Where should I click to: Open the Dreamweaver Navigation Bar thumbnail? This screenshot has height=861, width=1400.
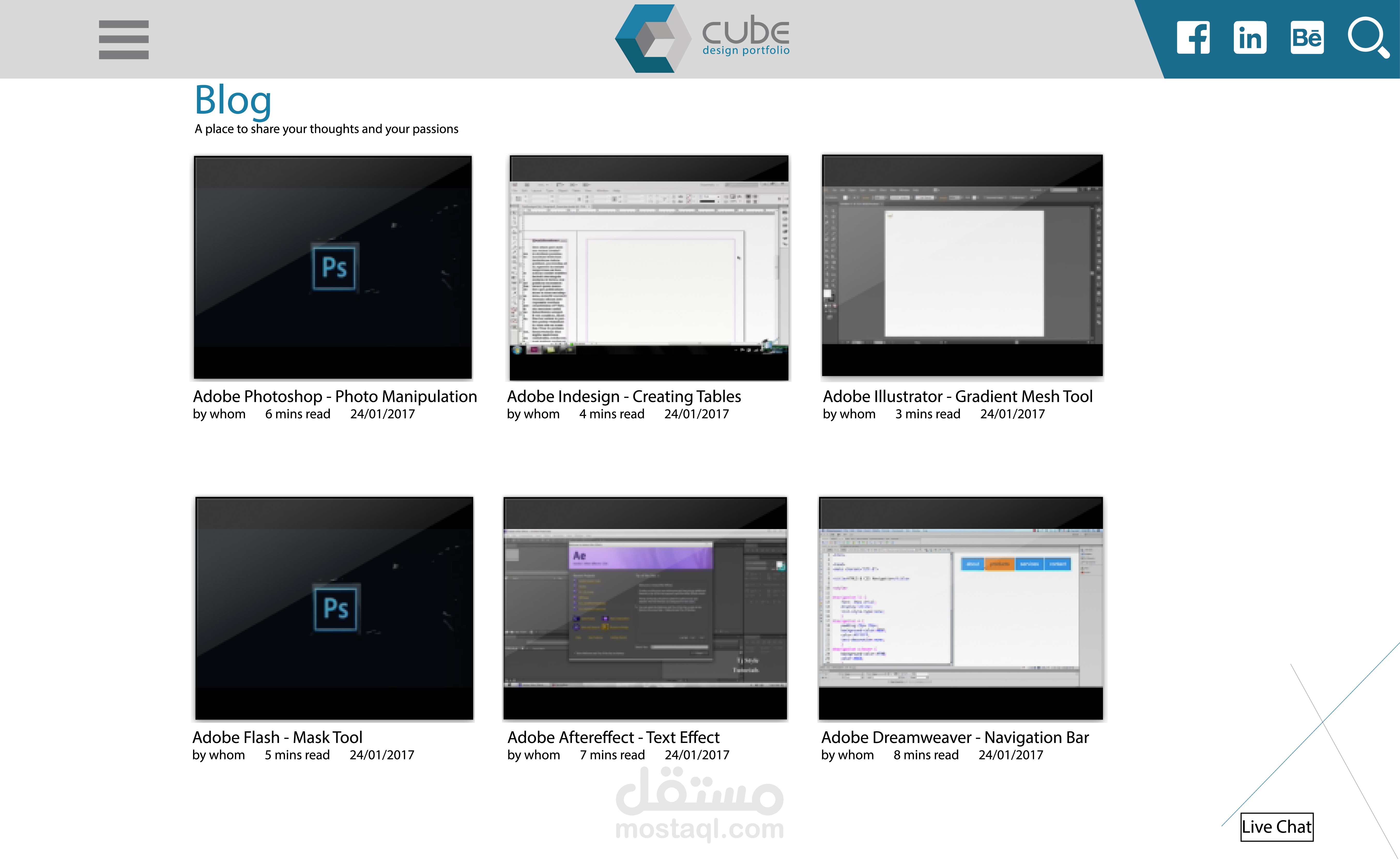(961, 608)
